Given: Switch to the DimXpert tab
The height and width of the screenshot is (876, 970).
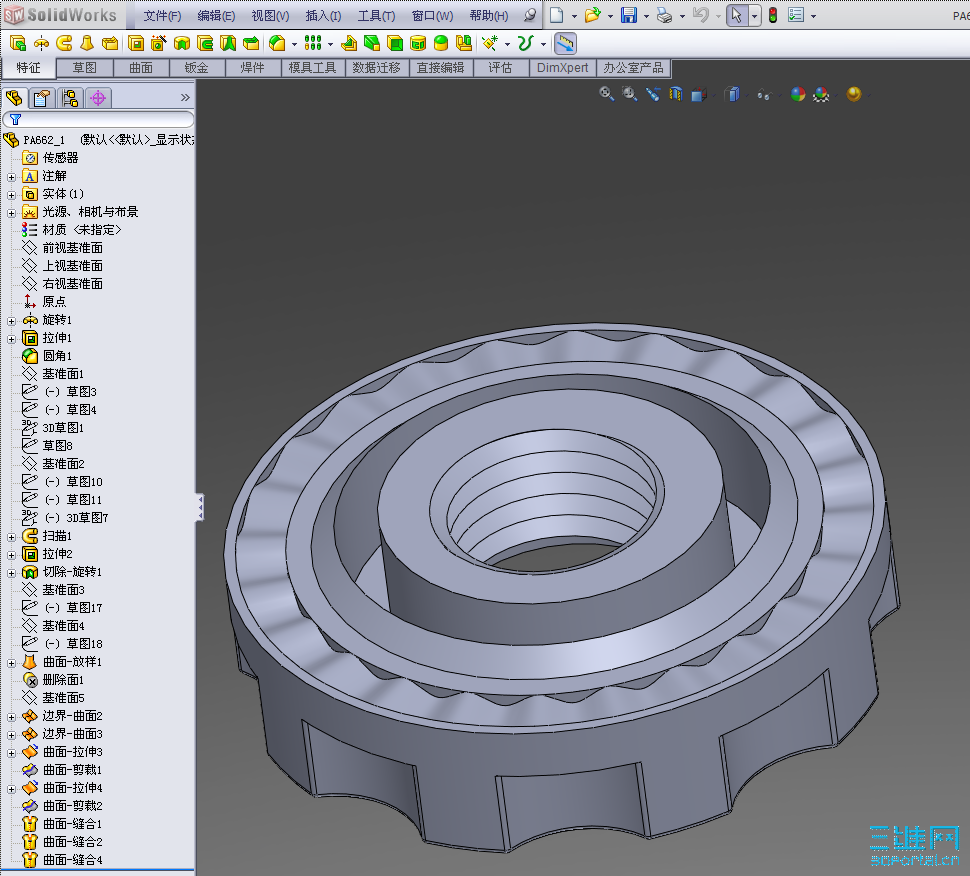Looking at the screenshot, I should (x=562, y=67).
